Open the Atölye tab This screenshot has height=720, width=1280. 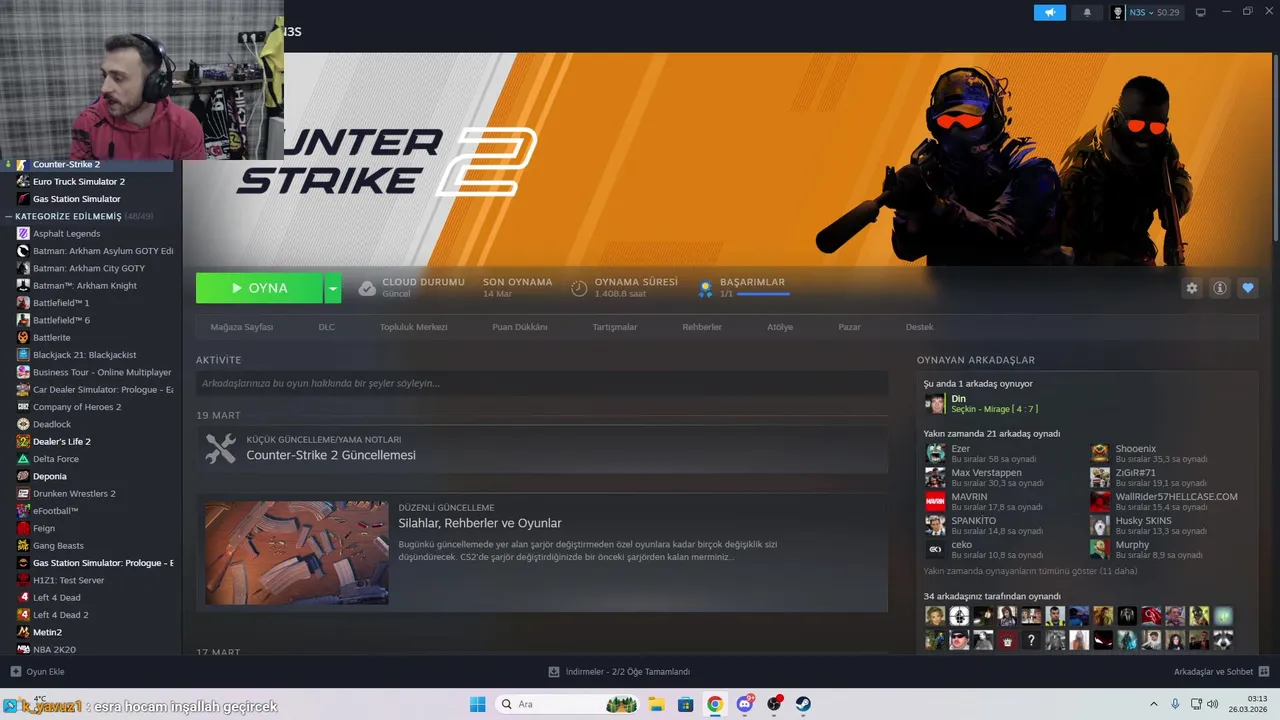tap(780, 327)
